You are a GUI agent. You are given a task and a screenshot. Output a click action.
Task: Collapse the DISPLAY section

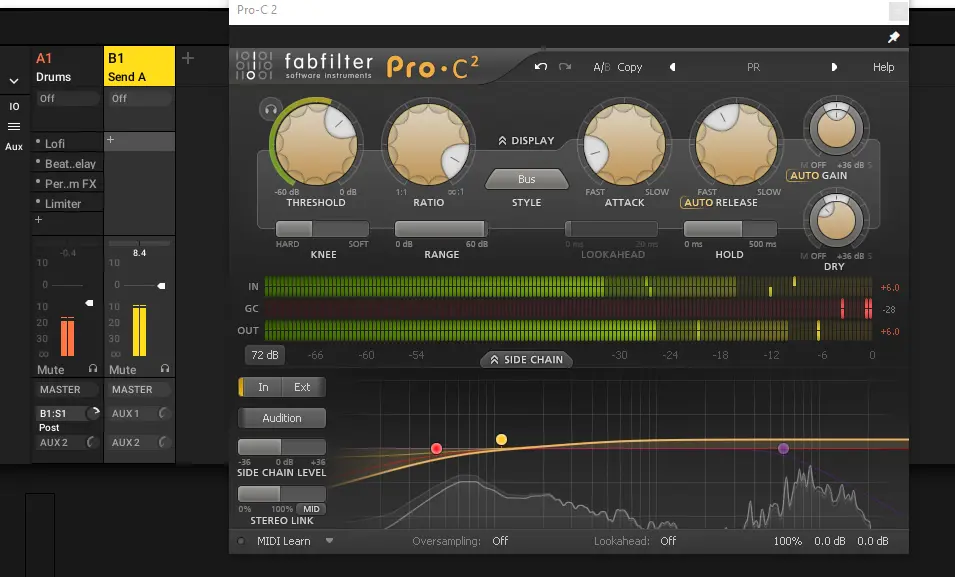coord(525,140)
